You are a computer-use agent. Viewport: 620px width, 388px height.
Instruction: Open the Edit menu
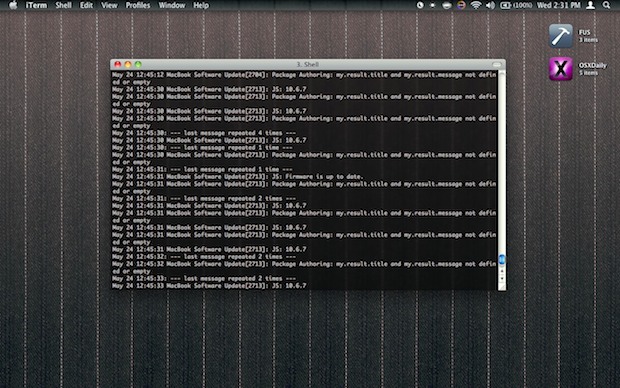click(86, 5)
